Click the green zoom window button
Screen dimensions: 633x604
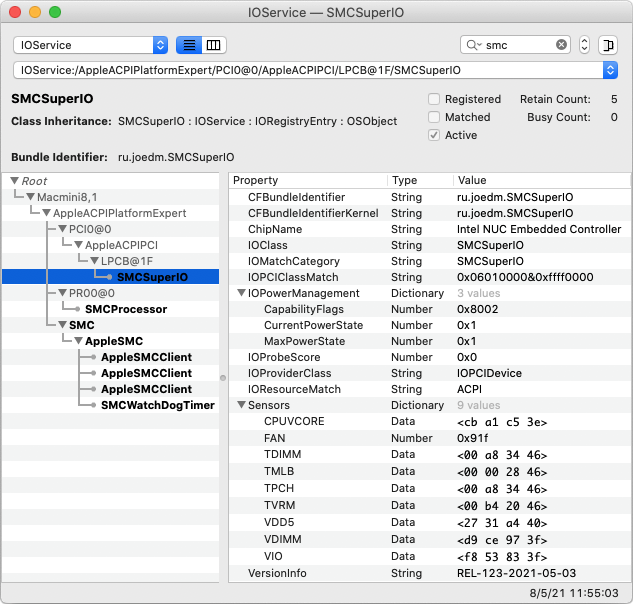[55, 12]
